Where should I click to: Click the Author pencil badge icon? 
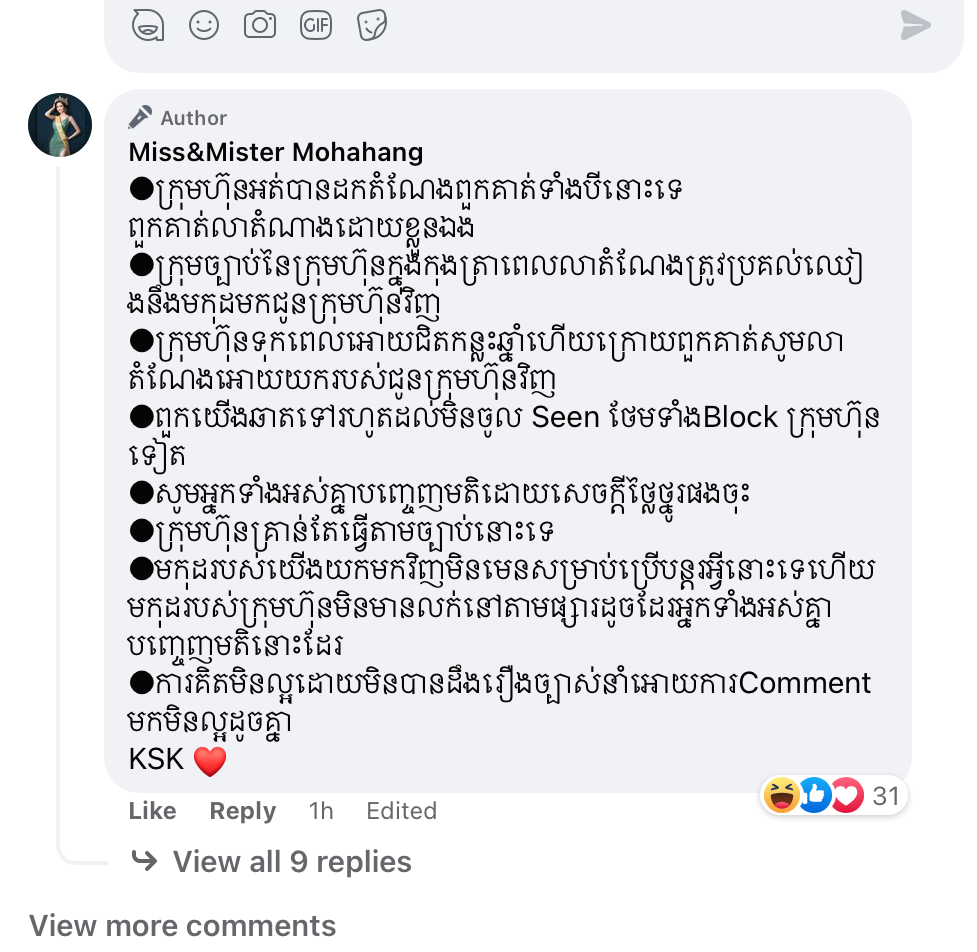click(x=141, y=118)
